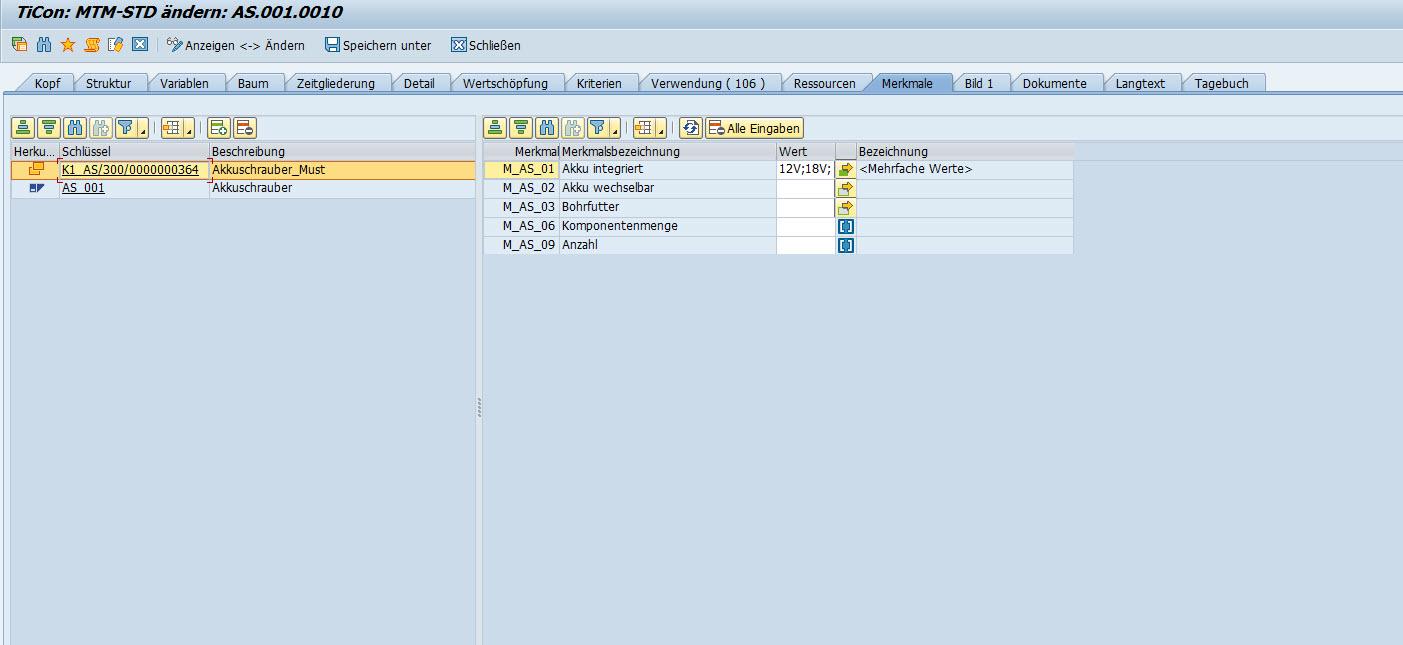The height and width of the screenshot is (645, 1403).
Task: Click the AS_001 key link
Action: [83, 188]
